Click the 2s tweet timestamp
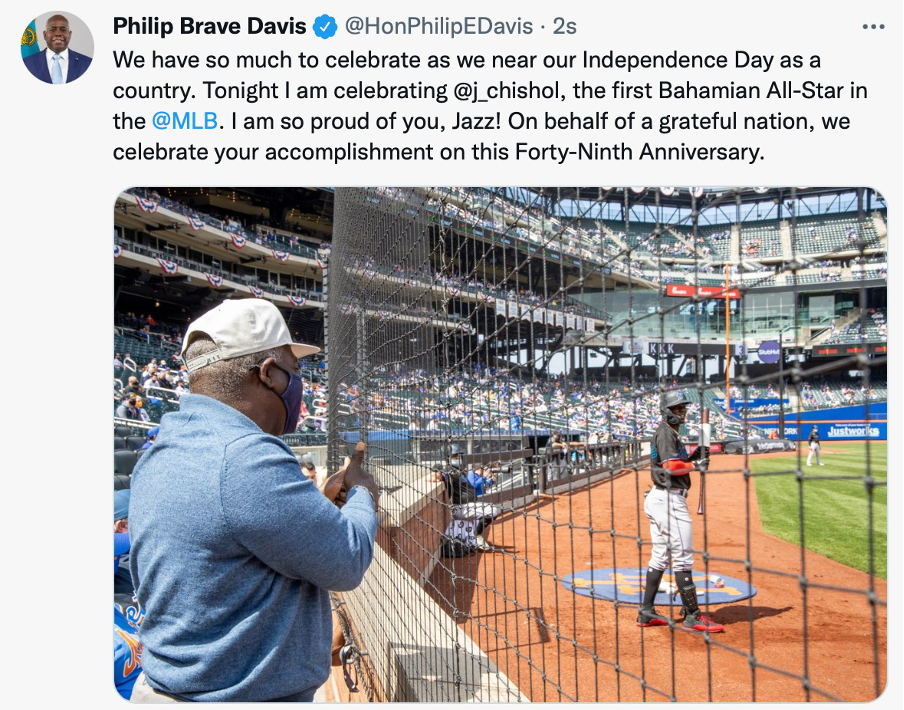The width and height of the screenshot is (904, 710). [564, 26]
